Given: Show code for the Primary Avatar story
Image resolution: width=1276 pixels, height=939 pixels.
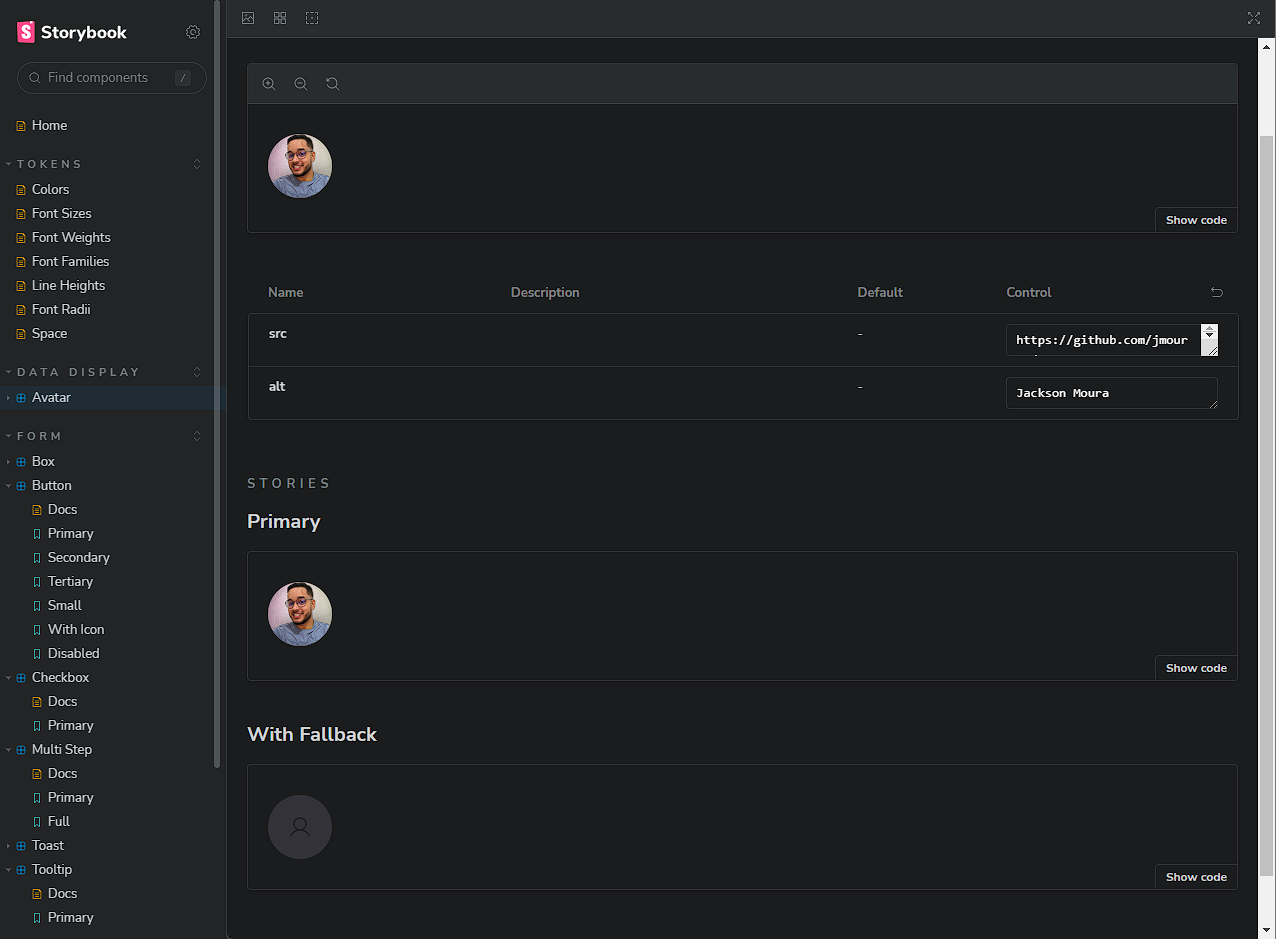Looking at the screenshot, I should point(1196,667).
